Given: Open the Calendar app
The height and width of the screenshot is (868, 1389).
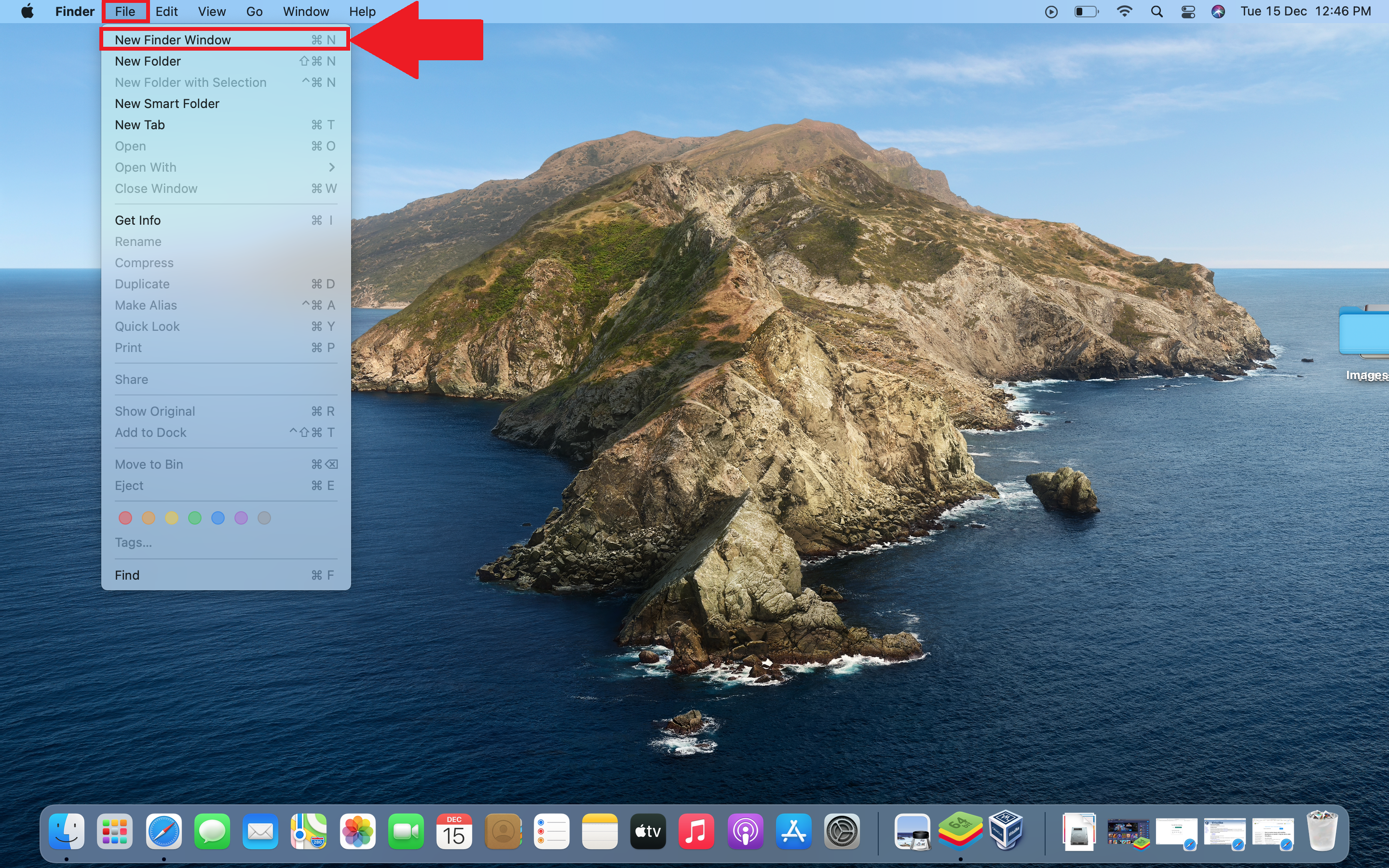Looking at the screenshot, I should tap(454, 832).
